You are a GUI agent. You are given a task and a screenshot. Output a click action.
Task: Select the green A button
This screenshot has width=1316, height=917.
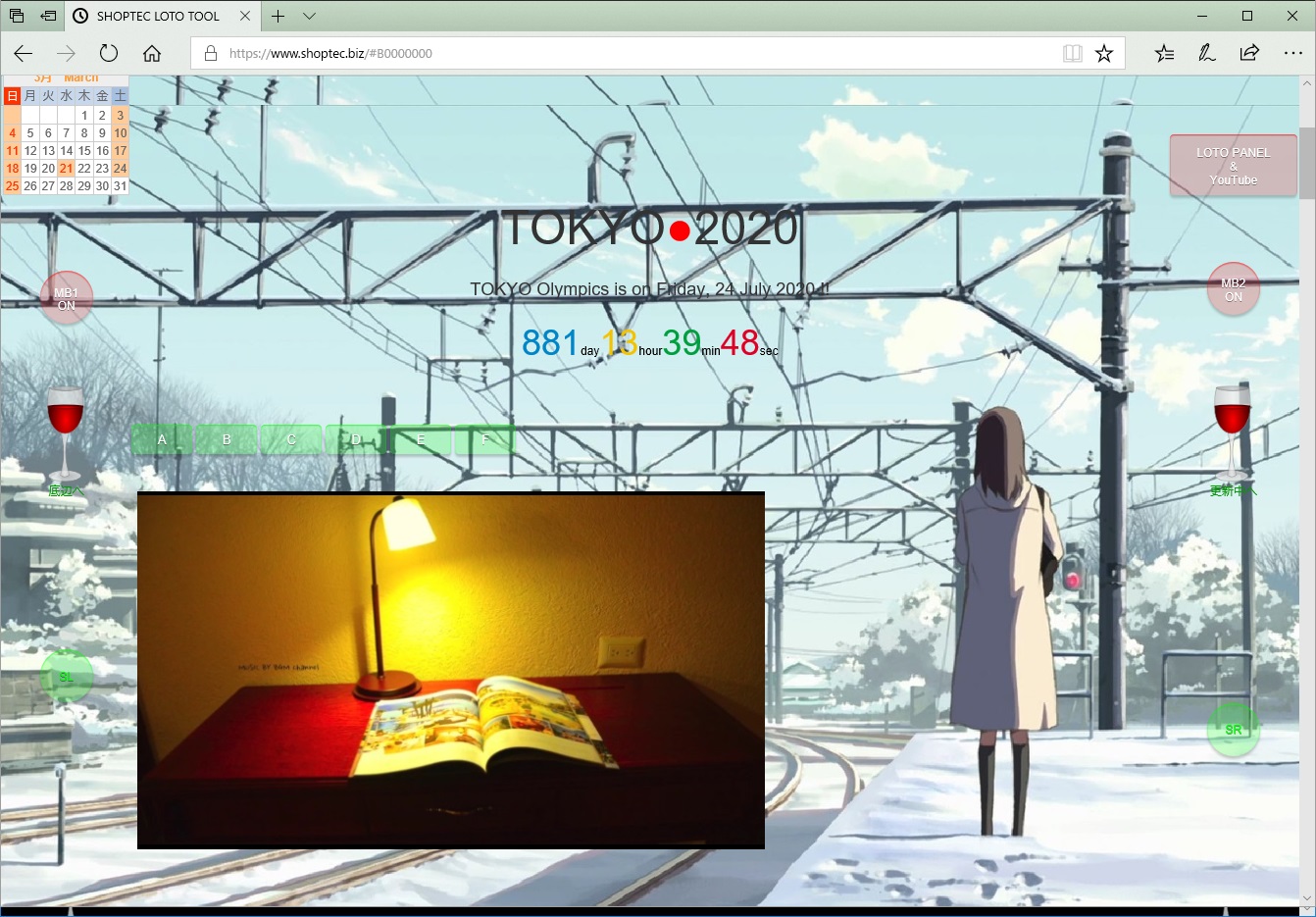[162, 439]
